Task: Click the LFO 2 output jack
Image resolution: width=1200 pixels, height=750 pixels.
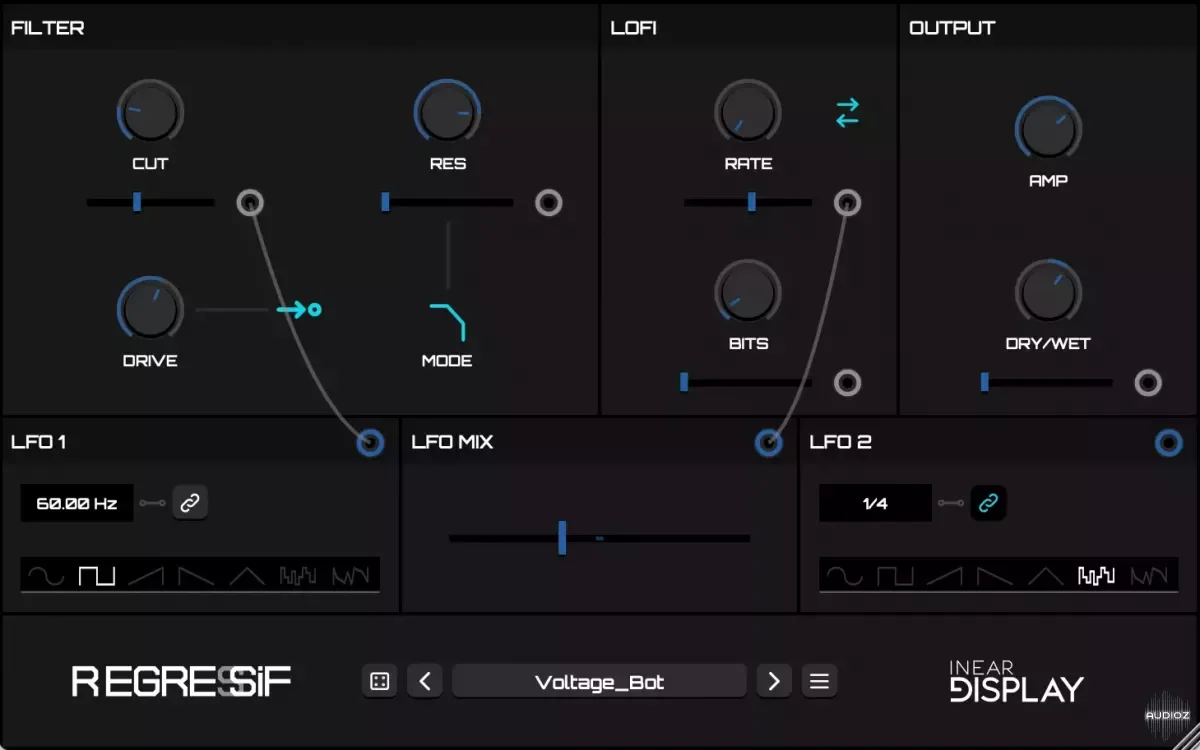Action: 1168,442
